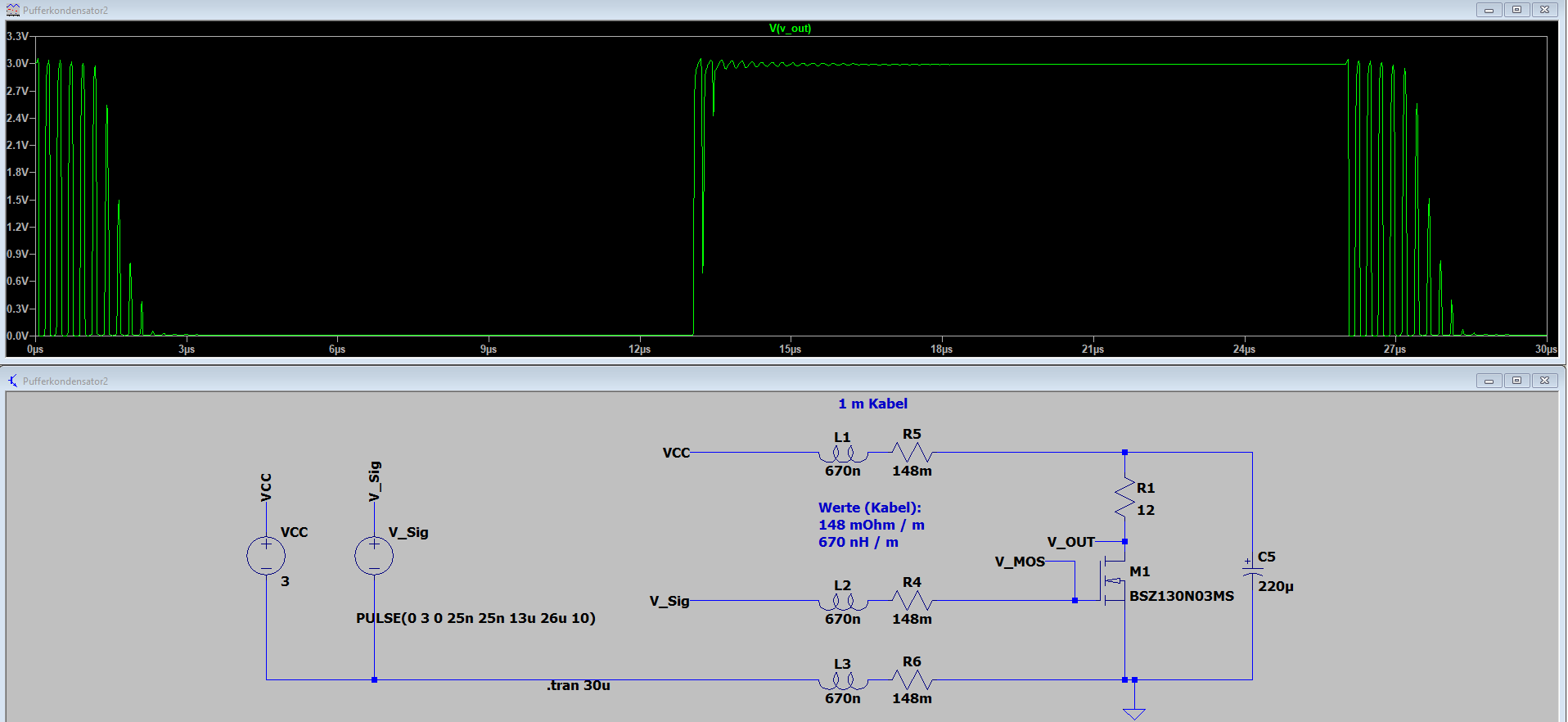Minimize the schematic window pane
This screenshot has width=1568, height=722.
(x=1489, y=381)
